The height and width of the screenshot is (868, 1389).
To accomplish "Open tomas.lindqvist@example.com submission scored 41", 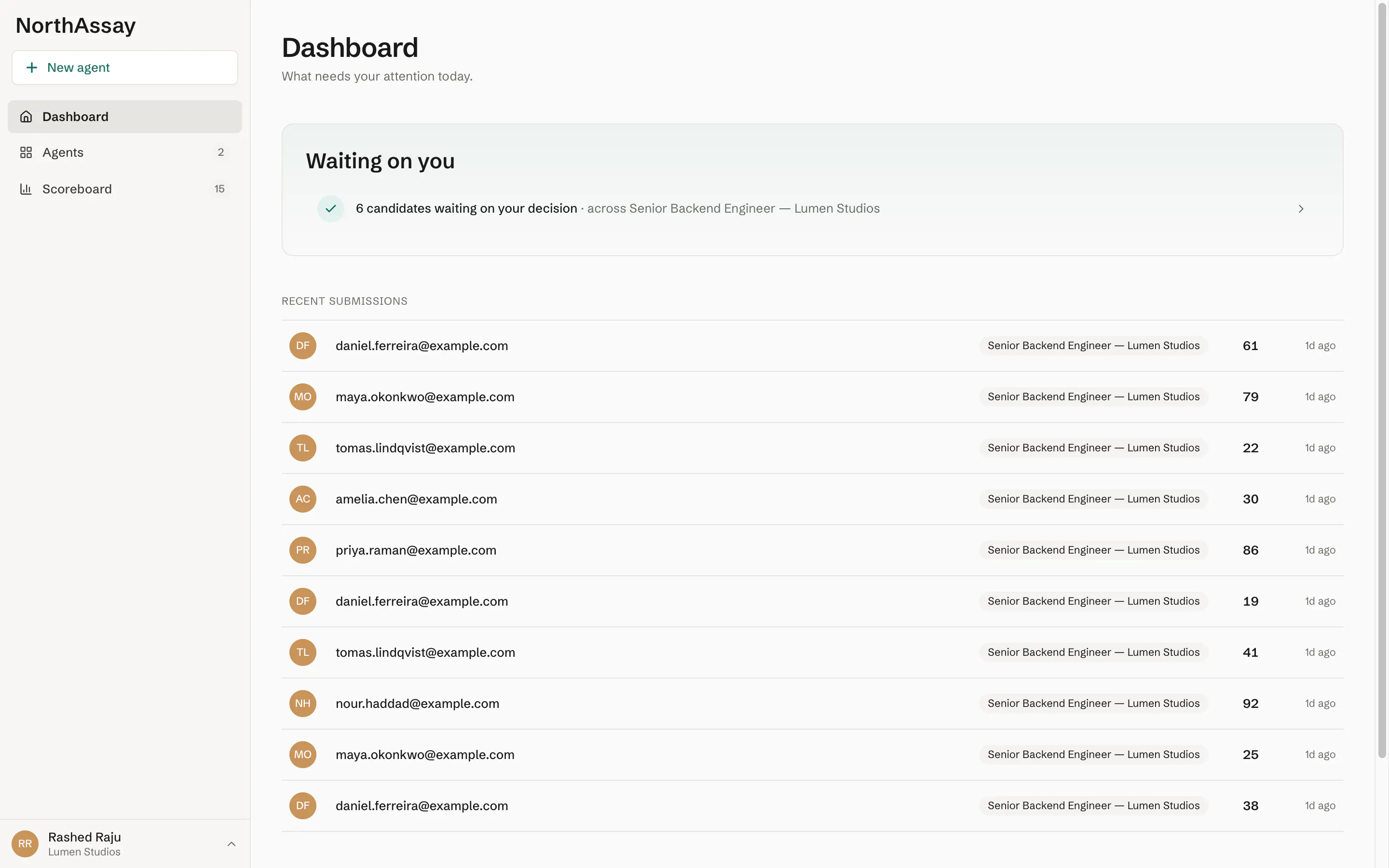I will click(x=812, y=652).
